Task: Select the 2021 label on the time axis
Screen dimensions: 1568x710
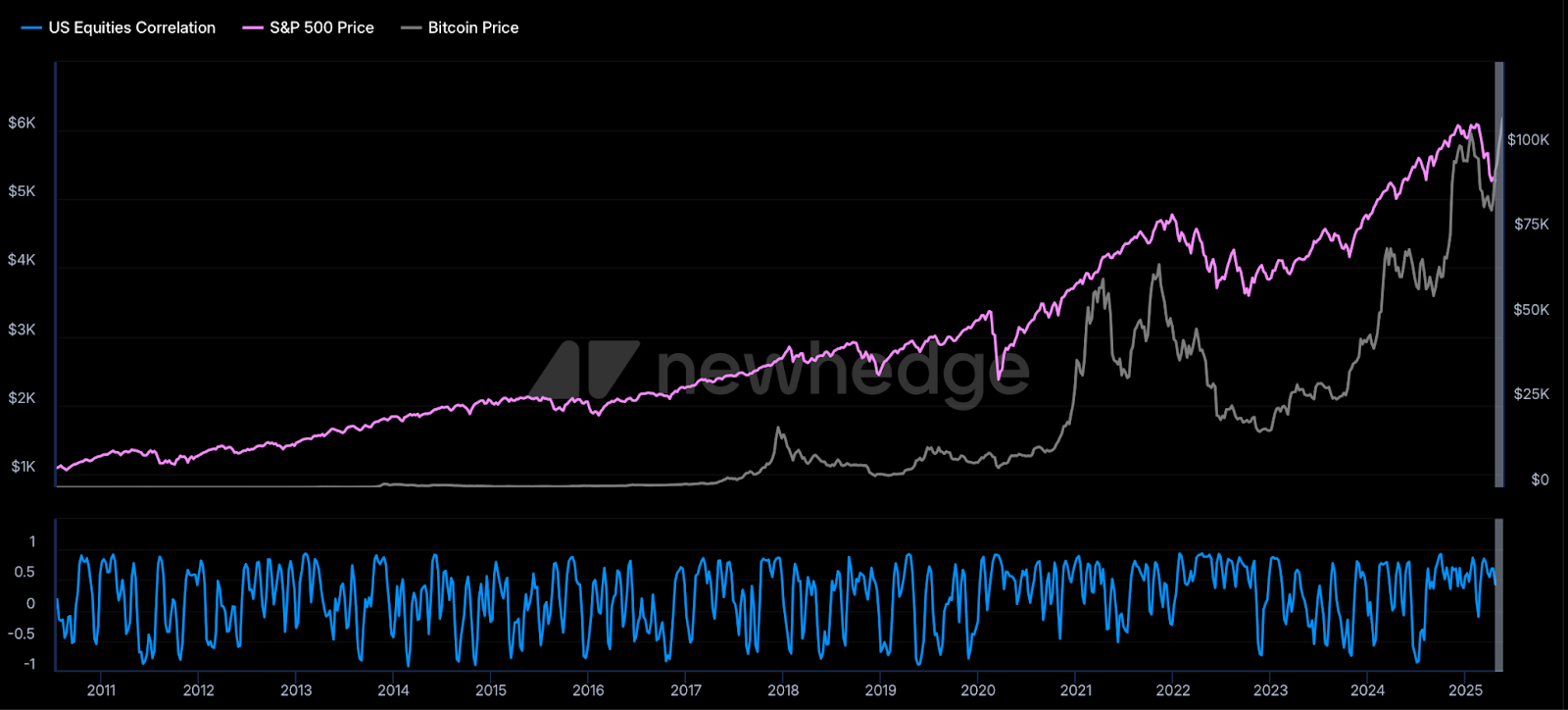Action: tap(1075, 690)
